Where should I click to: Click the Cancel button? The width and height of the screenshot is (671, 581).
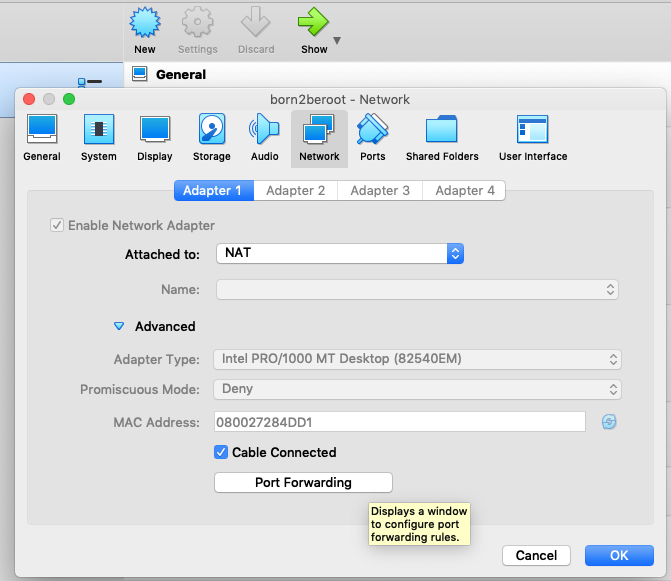[x=536, y=555]
